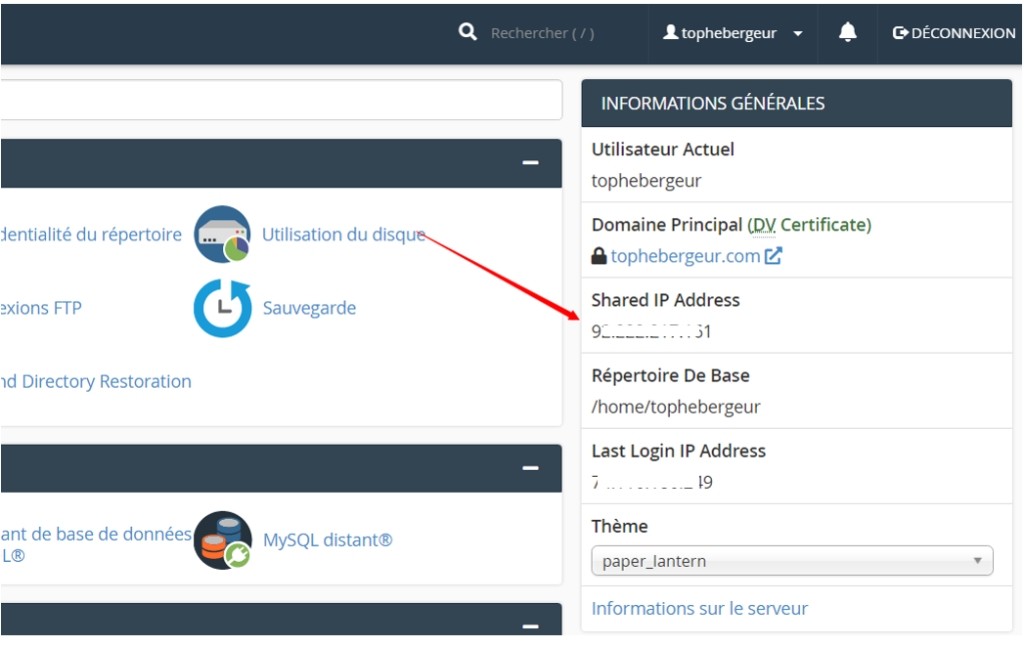Image resolution: width=1024 pixels, height=646 pixels.
Task: Open the FTP connections link
Action: tap(40, 308)
